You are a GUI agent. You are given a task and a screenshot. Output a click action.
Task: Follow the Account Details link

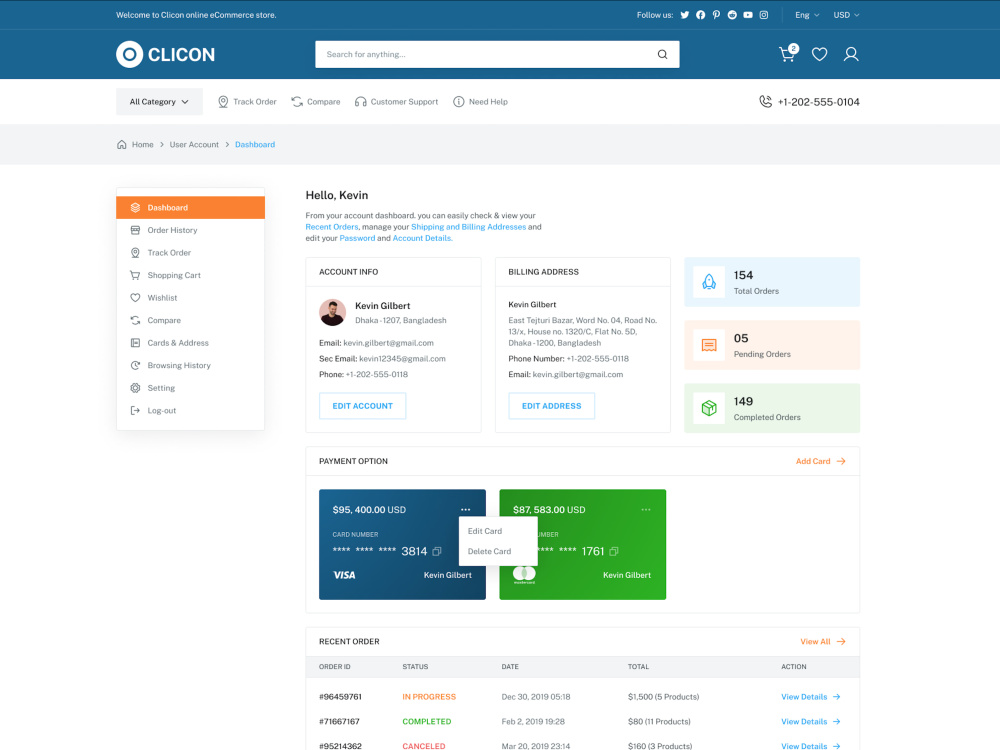(422, 238)
